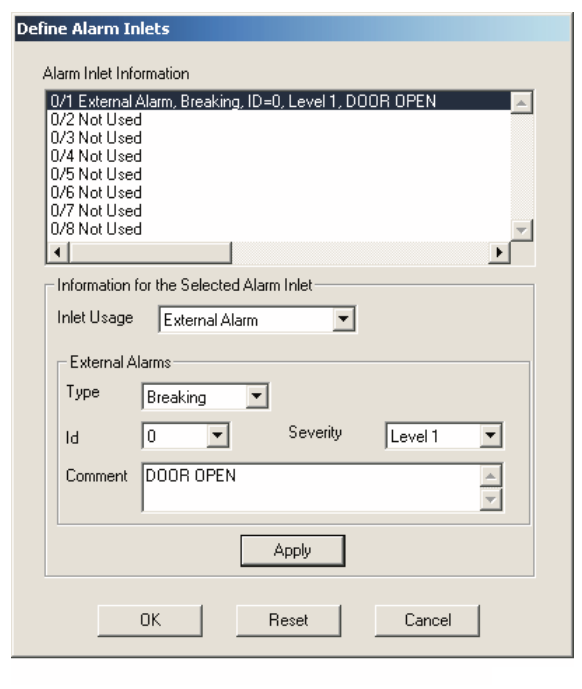
Task: Click the Comment field up arrow
Action: (491, 476)
